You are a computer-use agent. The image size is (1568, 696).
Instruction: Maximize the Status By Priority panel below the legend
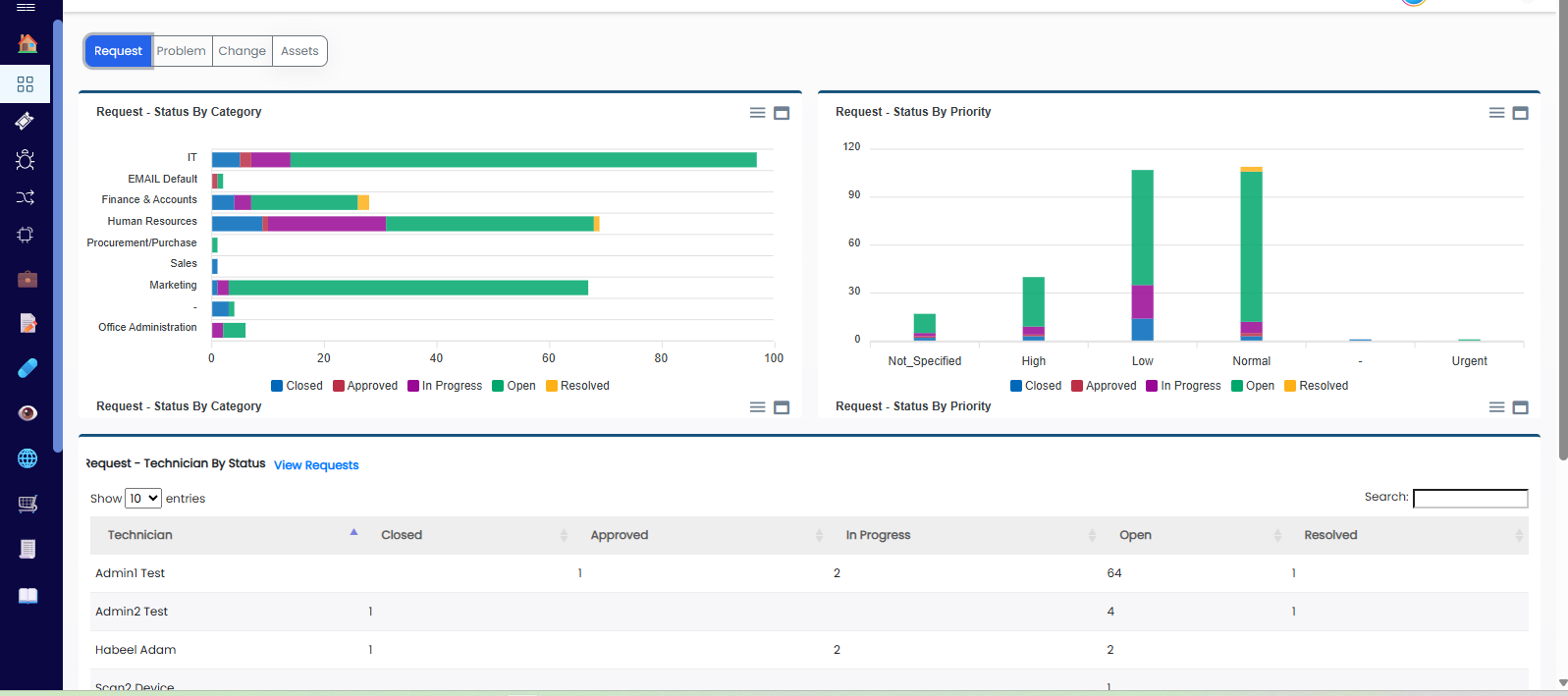tap(1520, 407)
